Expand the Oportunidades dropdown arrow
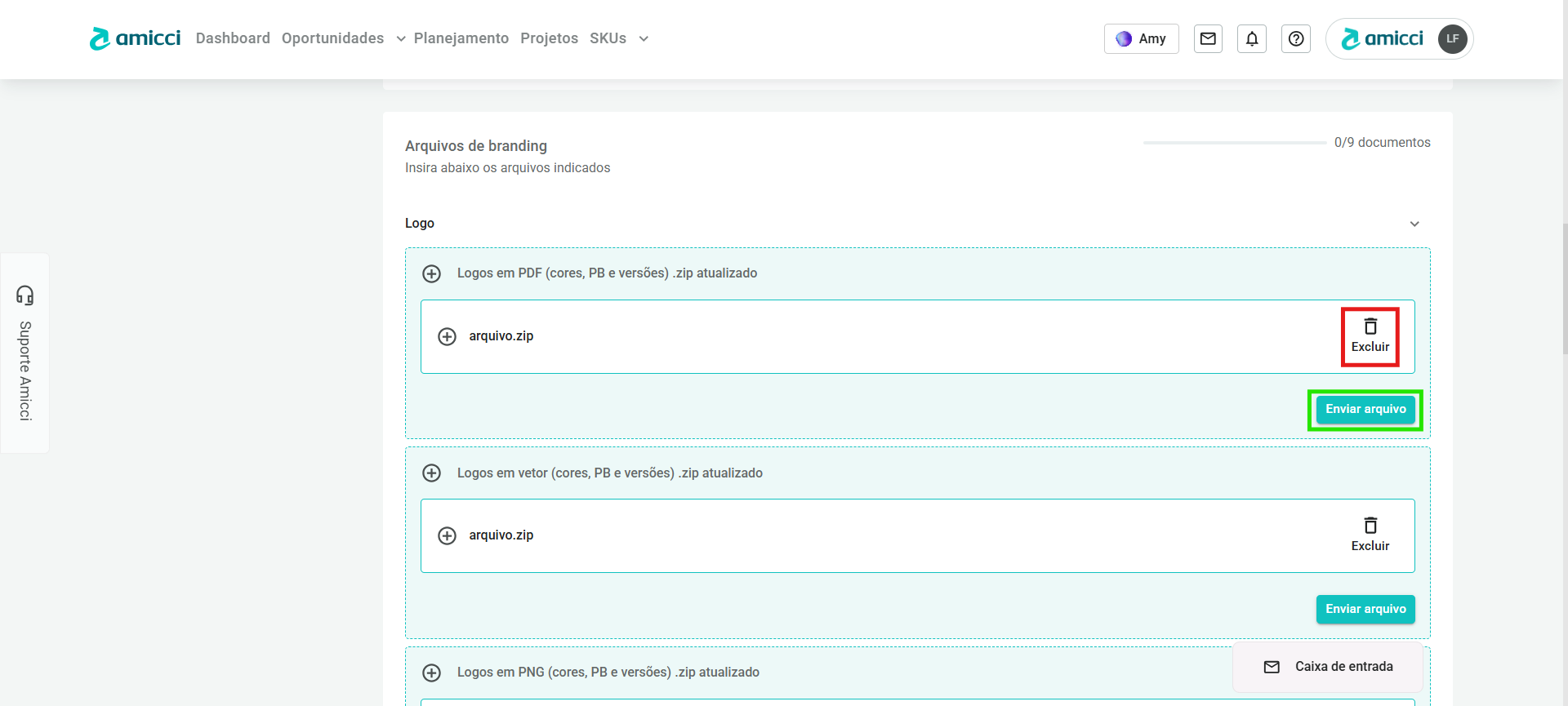1568x706 pixels. (x=401, y=39)
